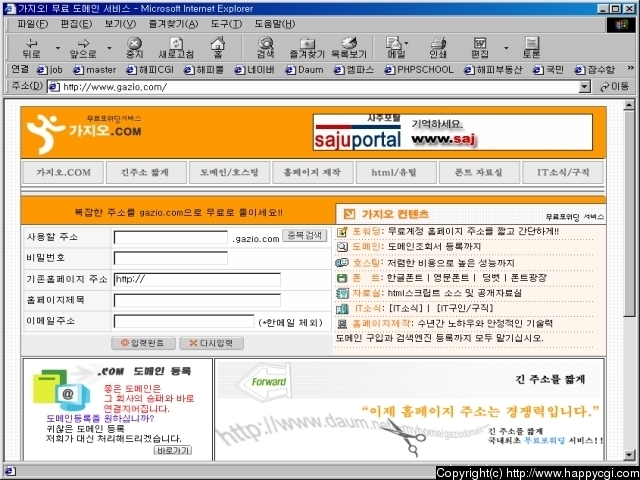Image resolution: width=640 pixels, height=480 pixels.
Task: Open the Daum link in Links bar
Action: tap(304, 70)
